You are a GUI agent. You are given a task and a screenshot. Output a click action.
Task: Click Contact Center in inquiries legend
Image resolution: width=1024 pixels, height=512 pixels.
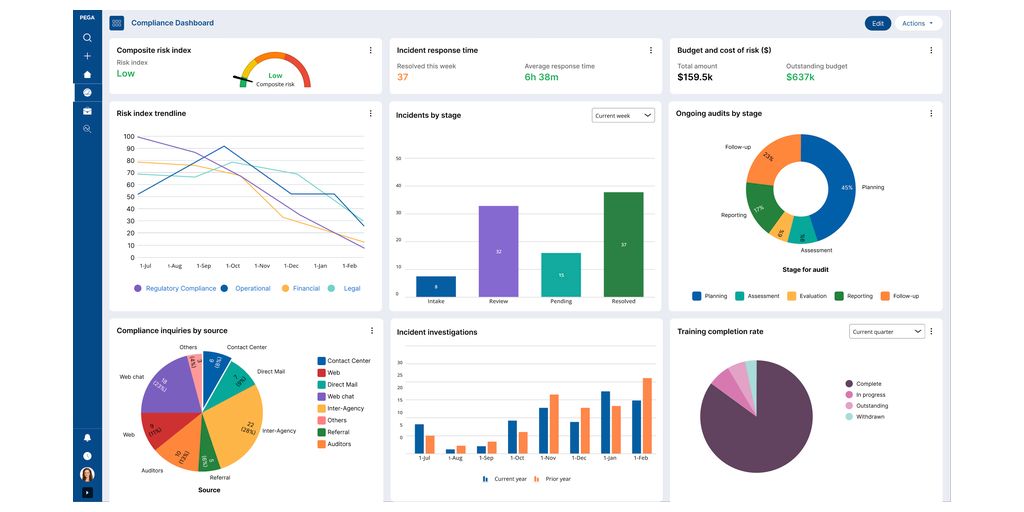344,360
